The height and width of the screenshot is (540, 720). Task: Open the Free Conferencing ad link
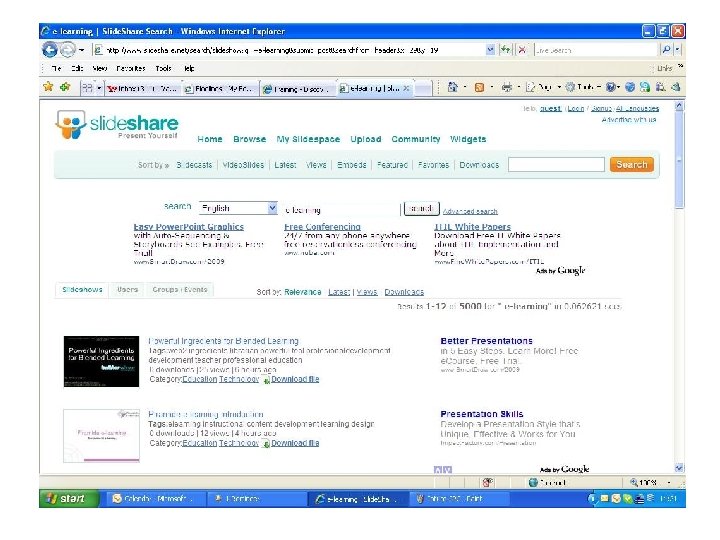pos(322,227)
